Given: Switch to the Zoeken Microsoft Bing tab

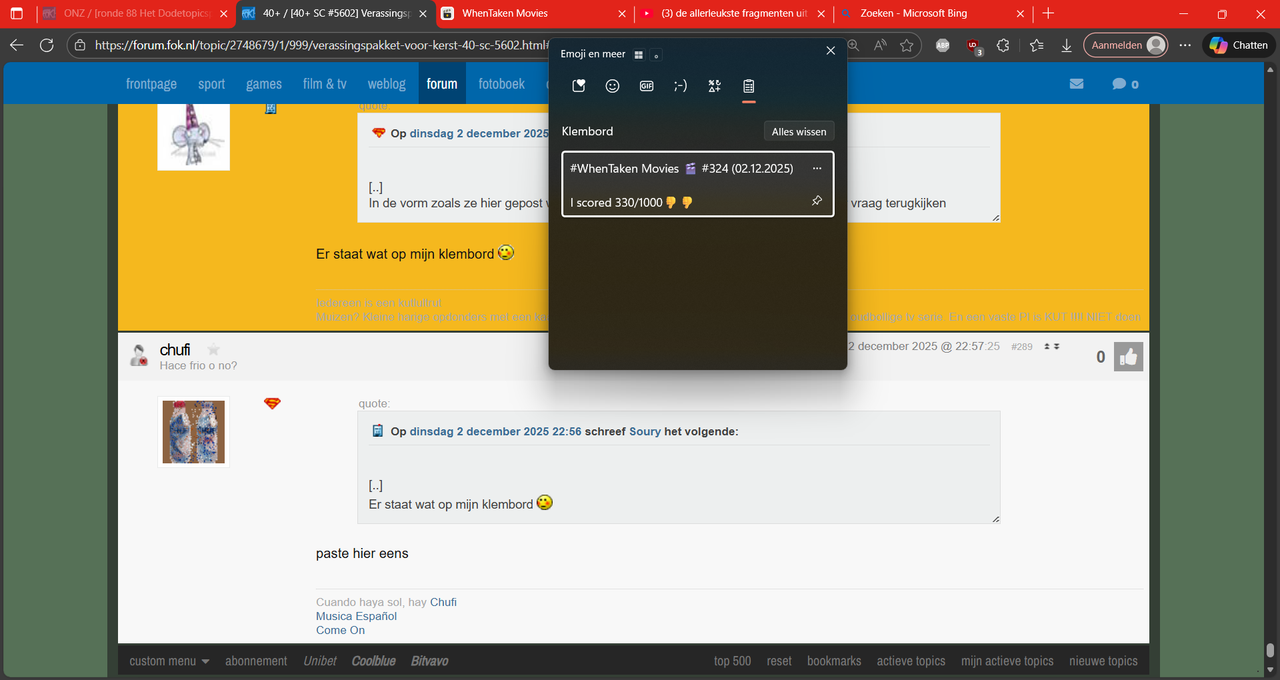Looking at the screenshot, I should click(934, 14).
